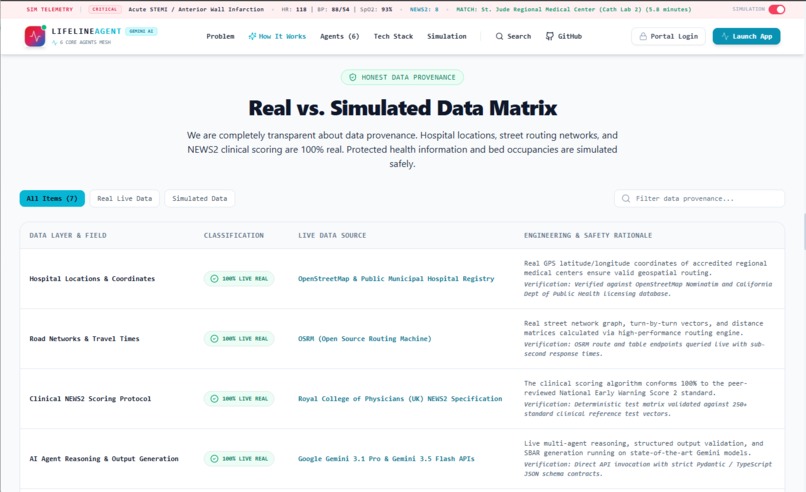Image resolution: width=806 pixels, height=492 pixels.
Task: Open the OSRM (Open Source Routing Machine) link
Action: [x=364, y=339]
